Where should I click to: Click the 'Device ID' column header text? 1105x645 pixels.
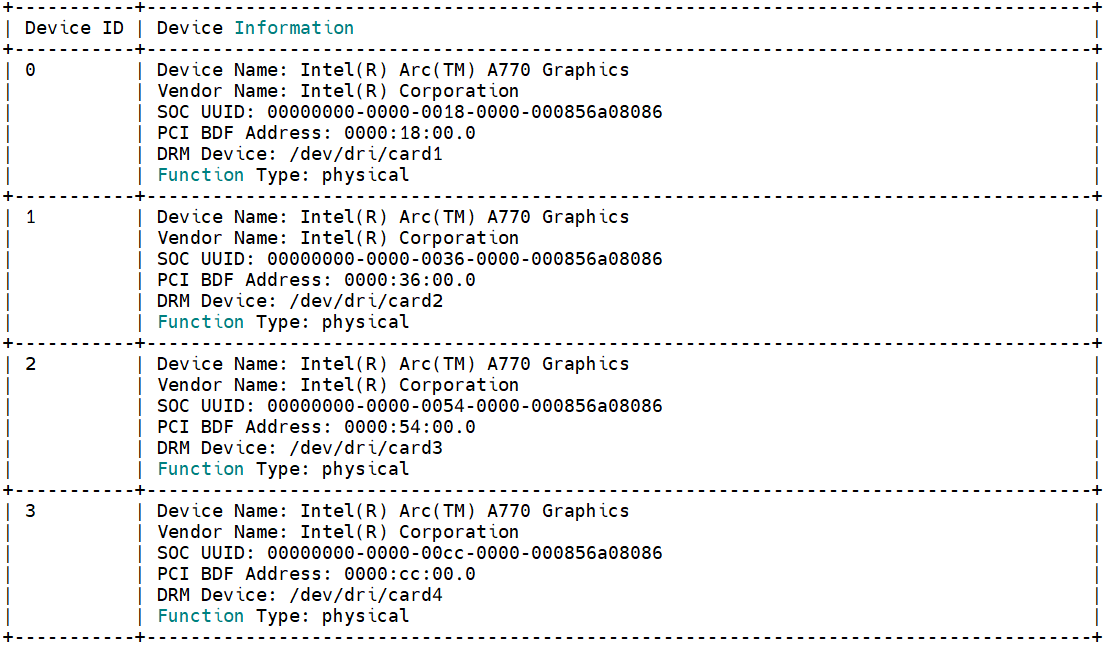(74, 28)
